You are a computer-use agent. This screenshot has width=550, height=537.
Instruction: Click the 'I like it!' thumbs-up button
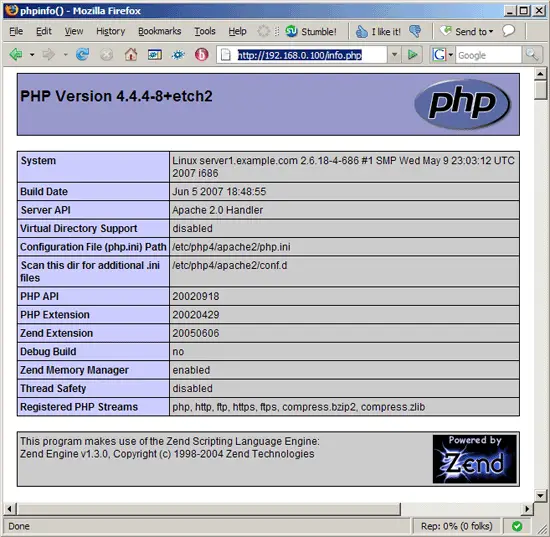click(x=378, y=32)
